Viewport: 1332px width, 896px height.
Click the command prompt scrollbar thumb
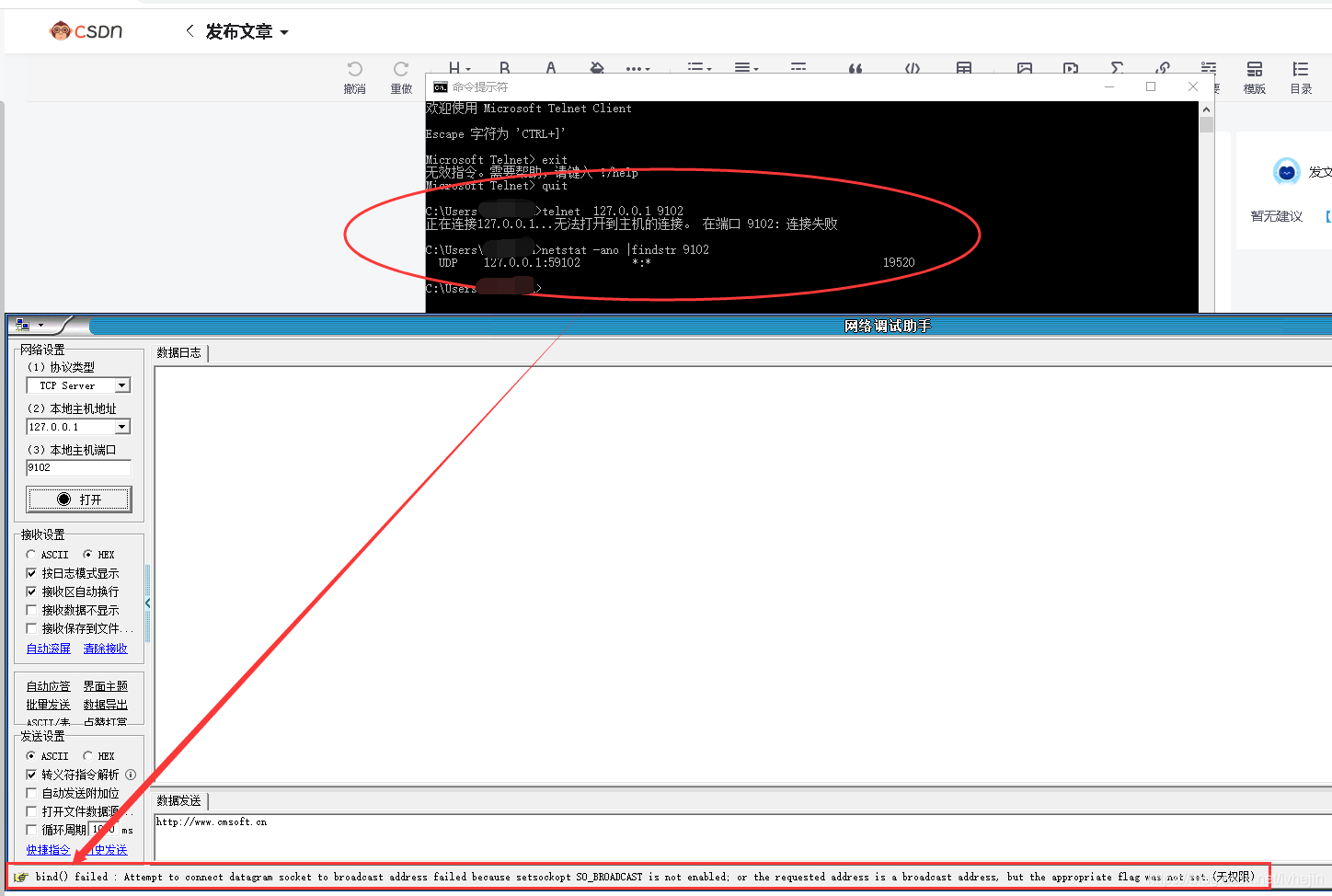tap(1207, 124)
